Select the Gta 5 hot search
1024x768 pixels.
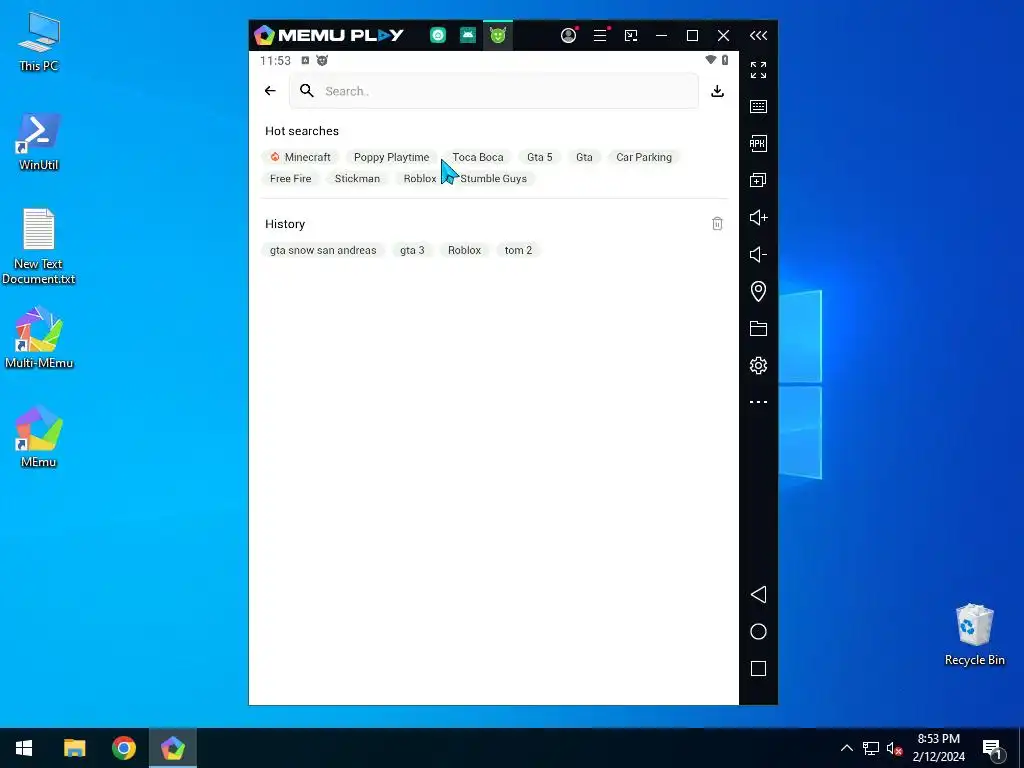pos(539,157)
